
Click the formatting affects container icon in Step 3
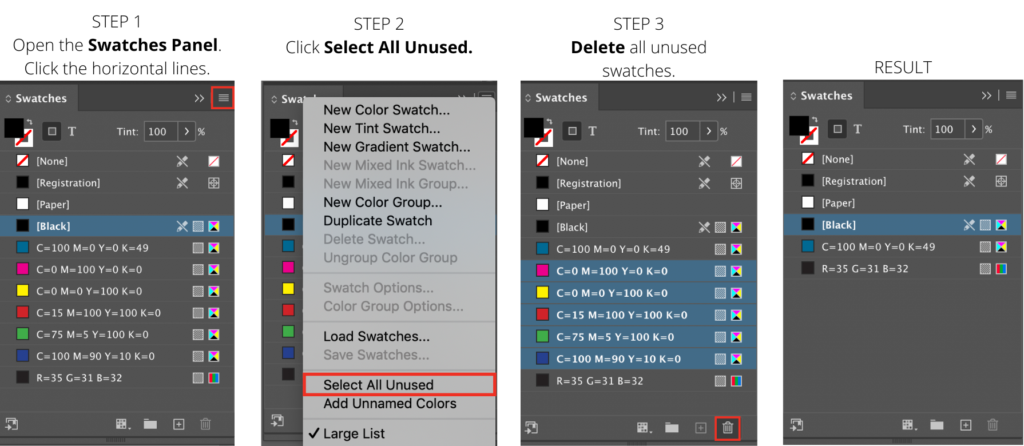click(573, 131)
